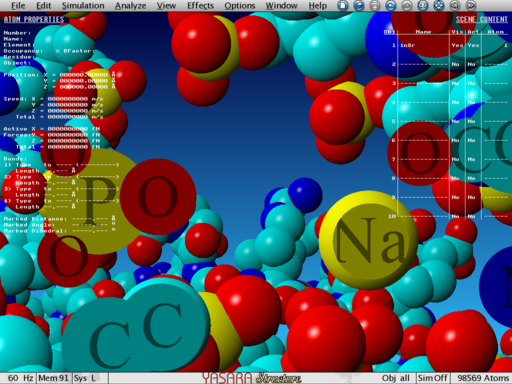Toggle Act 'No' for object 2

[x=471, y=64]
